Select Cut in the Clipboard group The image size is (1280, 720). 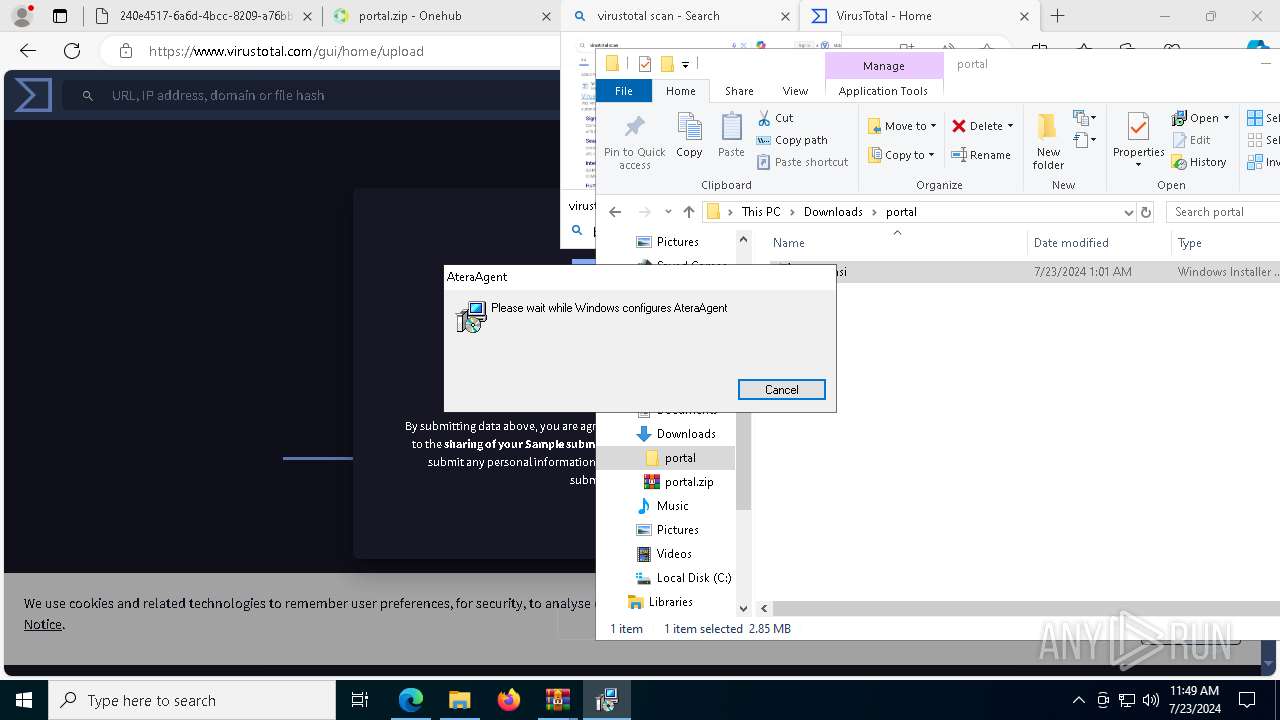pyautogui.click(x=775, y=118)
